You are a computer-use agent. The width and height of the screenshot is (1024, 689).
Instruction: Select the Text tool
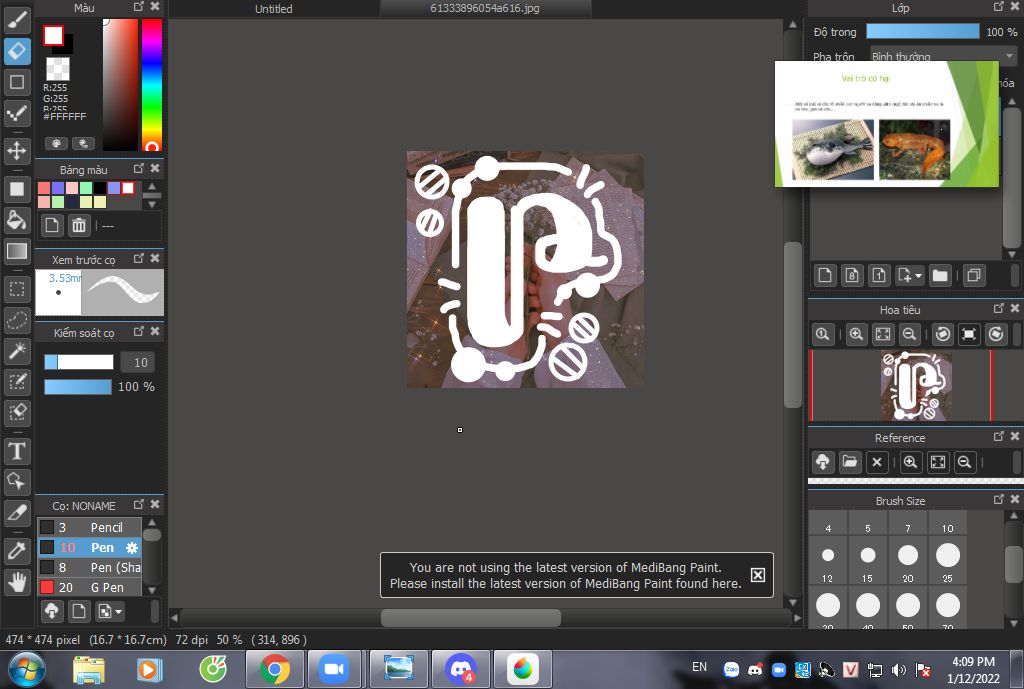point(17,451)
